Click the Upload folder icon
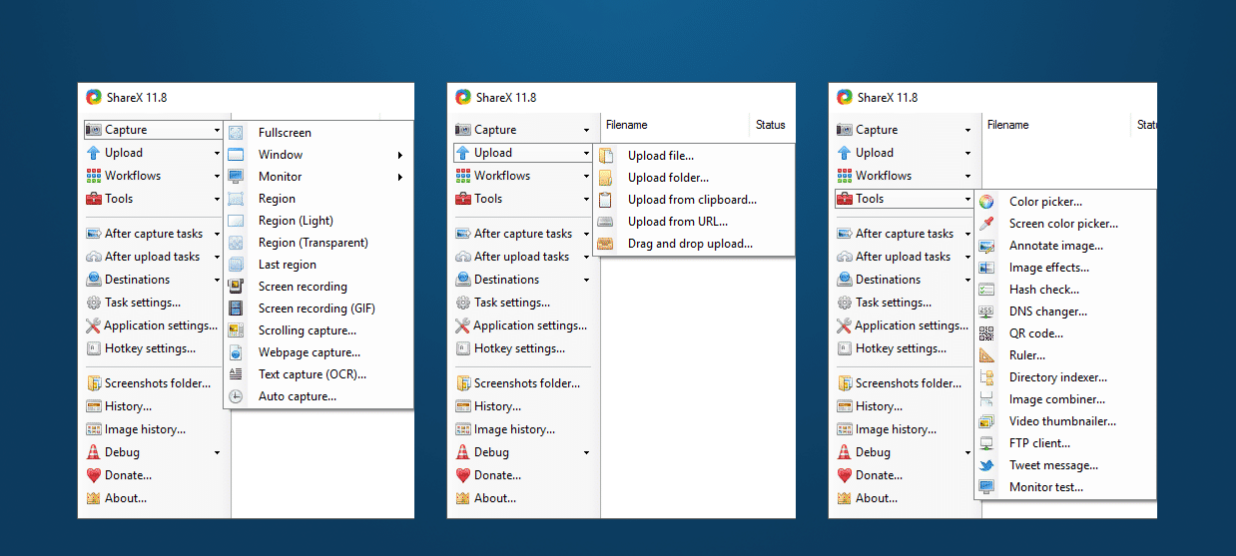Screen dimensions: 1236x556 (x=606, y=177)
